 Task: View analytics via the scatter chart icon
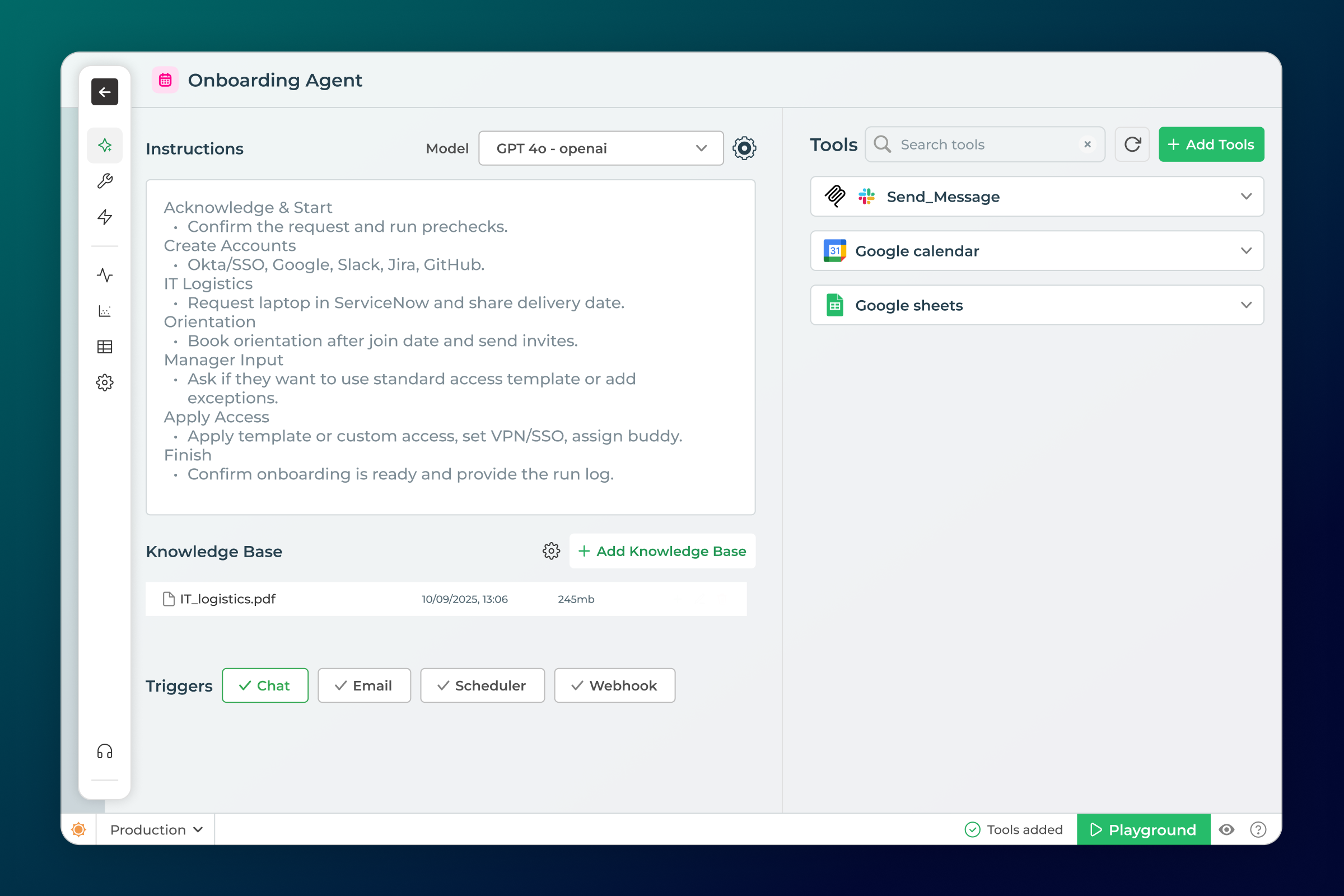[105, 311]
